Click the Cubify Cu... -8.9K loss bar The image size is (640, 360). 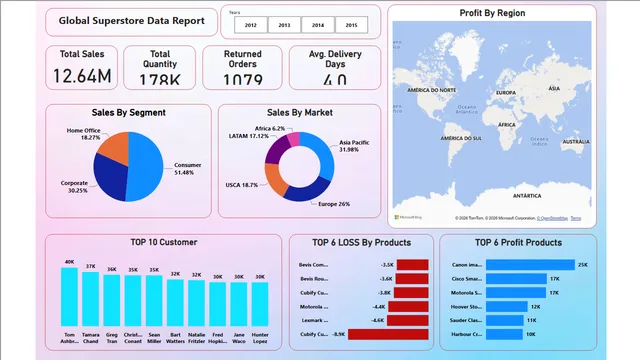click(x=388, y=334)
